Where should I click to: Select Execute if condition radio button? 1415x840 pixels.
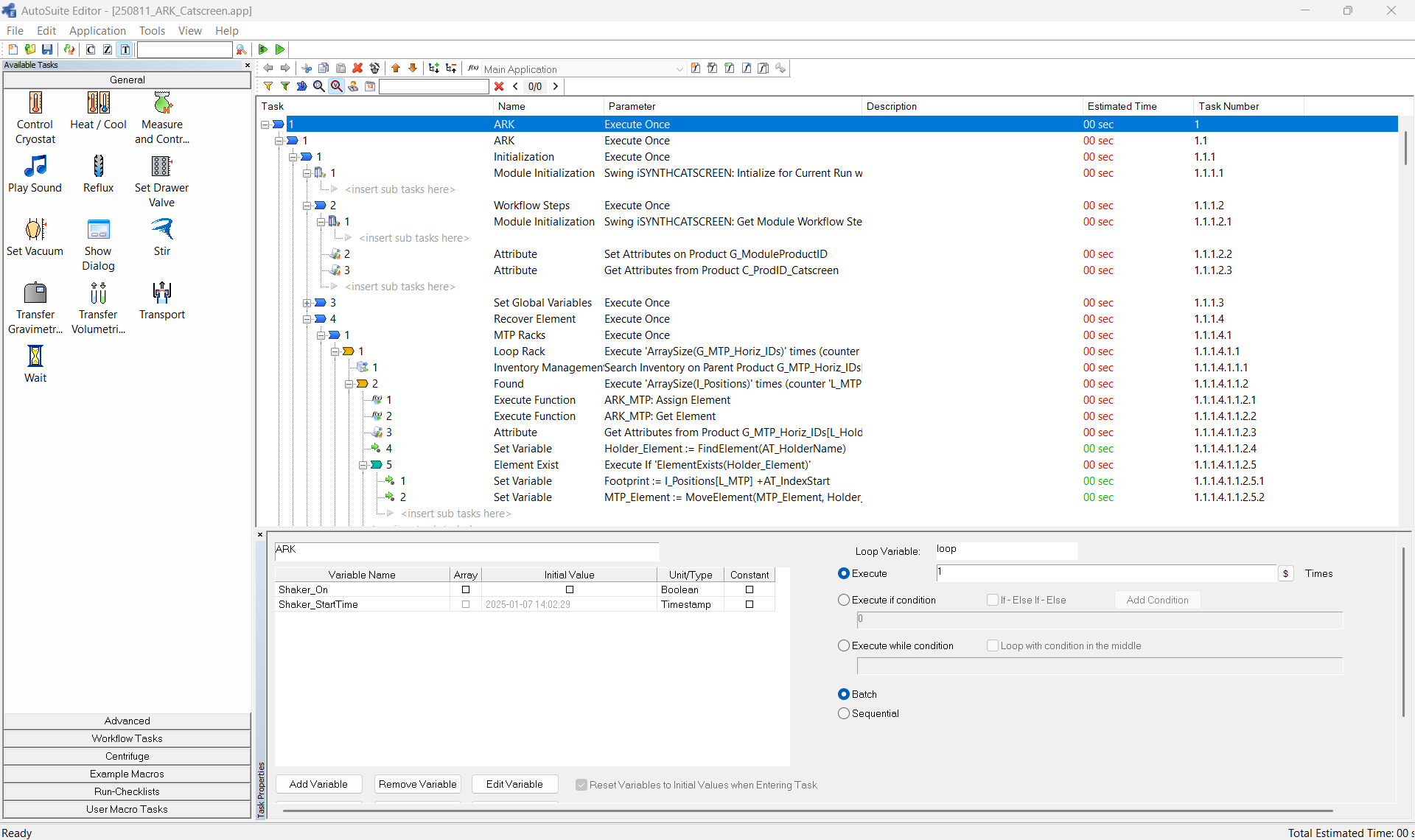(844, 600)
